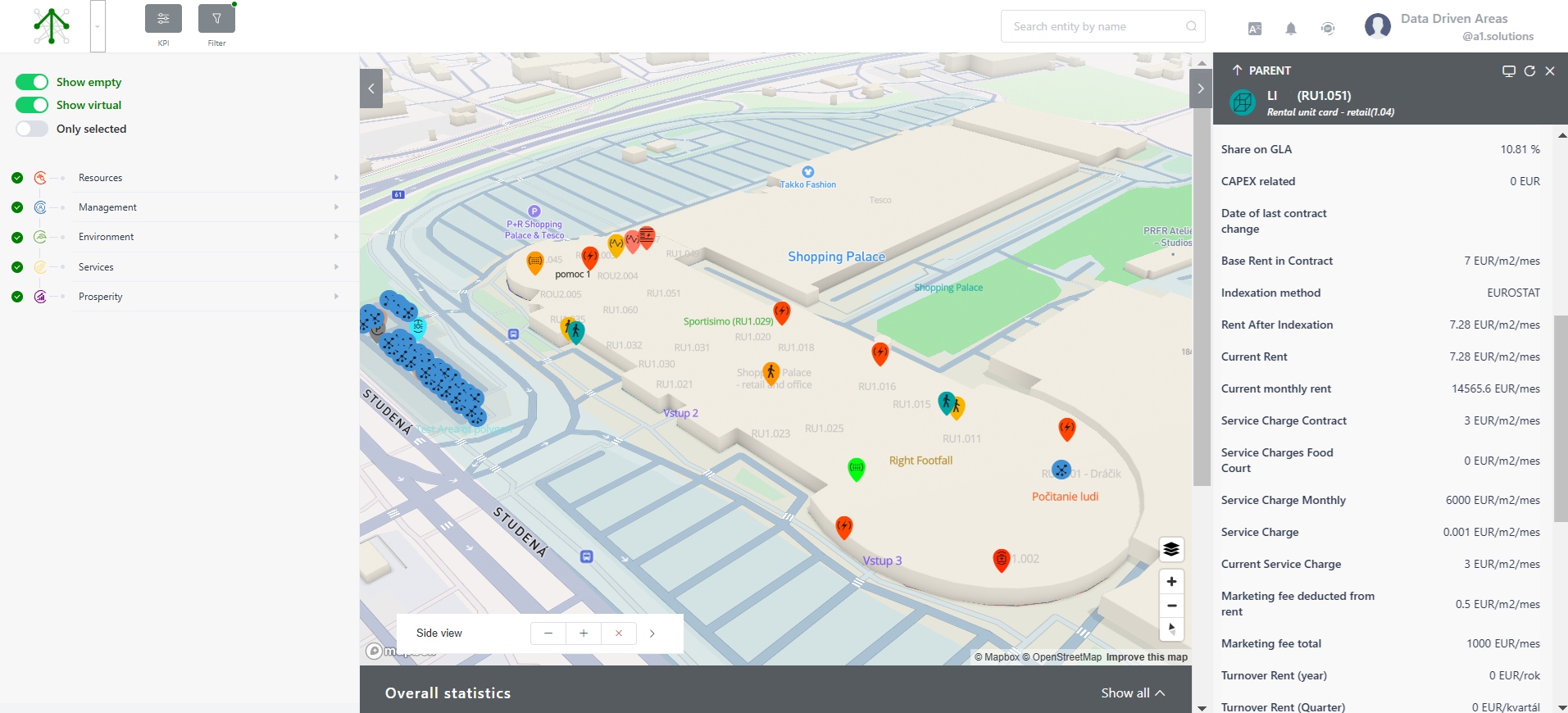
Task: Enable the Only selected switch
Action: pyautogui.click(x=32, y=129)
